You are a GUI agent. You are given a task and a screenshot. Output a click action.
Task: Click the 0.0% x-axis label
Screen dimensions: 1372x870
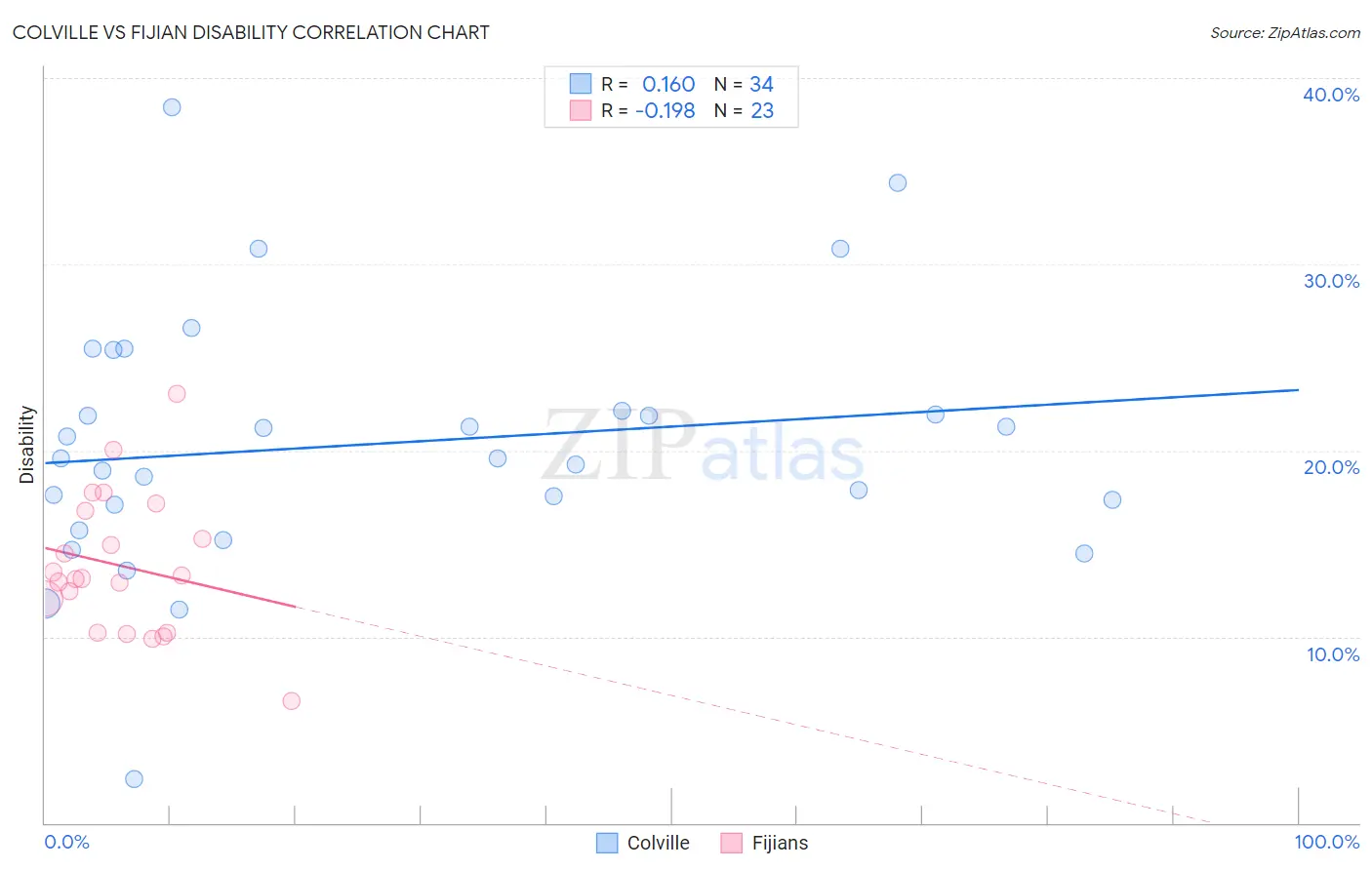click(66, 842)
